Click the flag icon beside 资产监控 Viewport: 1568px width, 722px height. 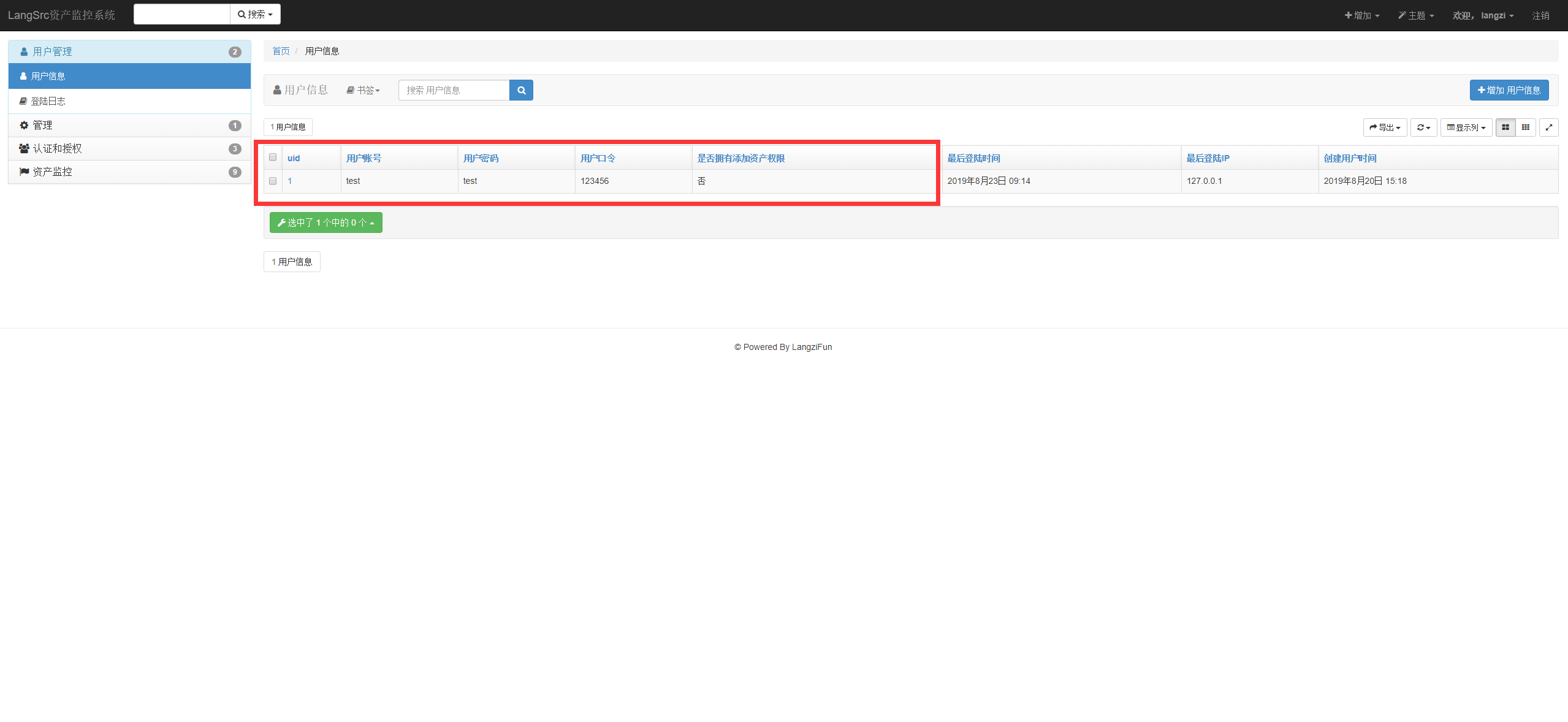coord(24,172)
